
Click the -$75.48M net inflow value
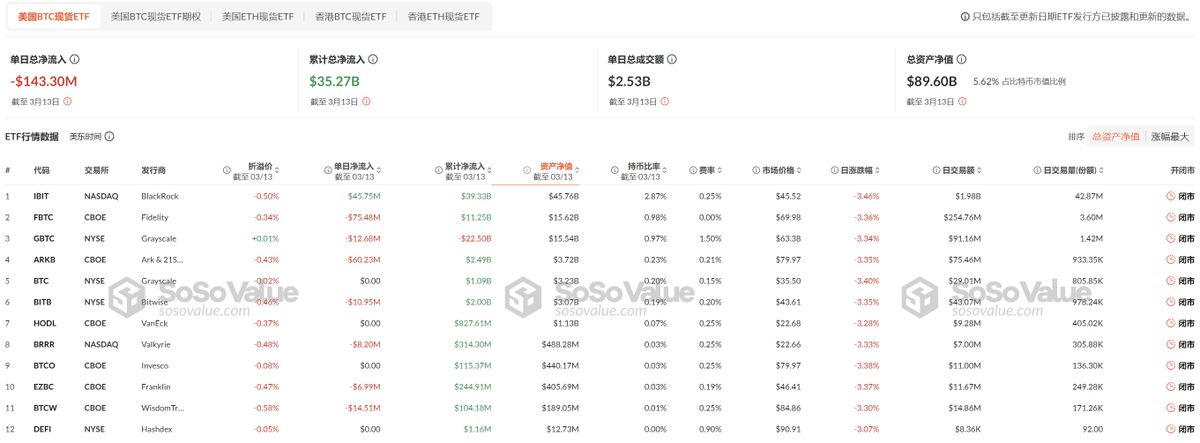pos(363,217)
